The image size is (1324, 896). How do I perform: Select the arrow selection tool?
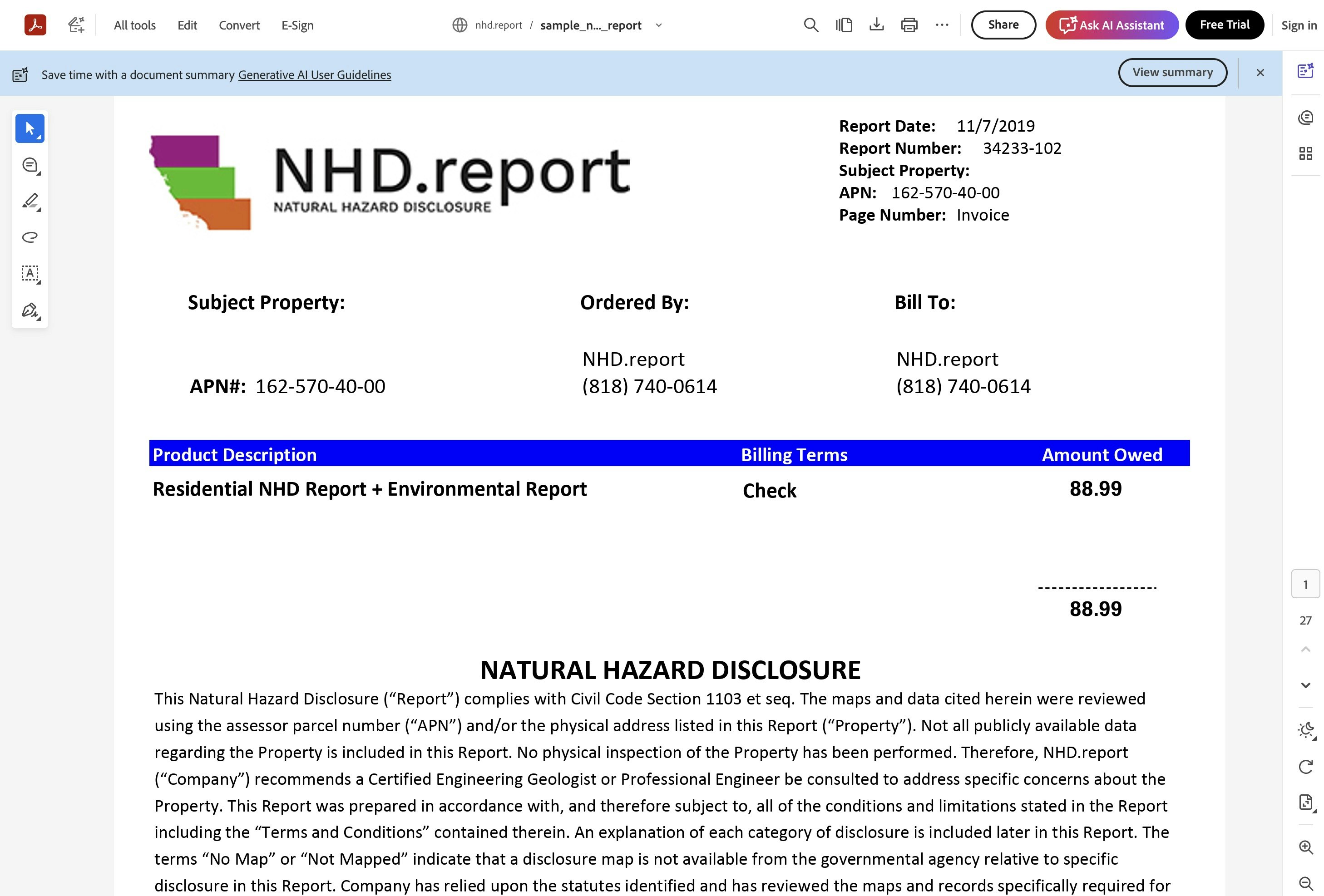pyautogui.click(x=30, y=129)
